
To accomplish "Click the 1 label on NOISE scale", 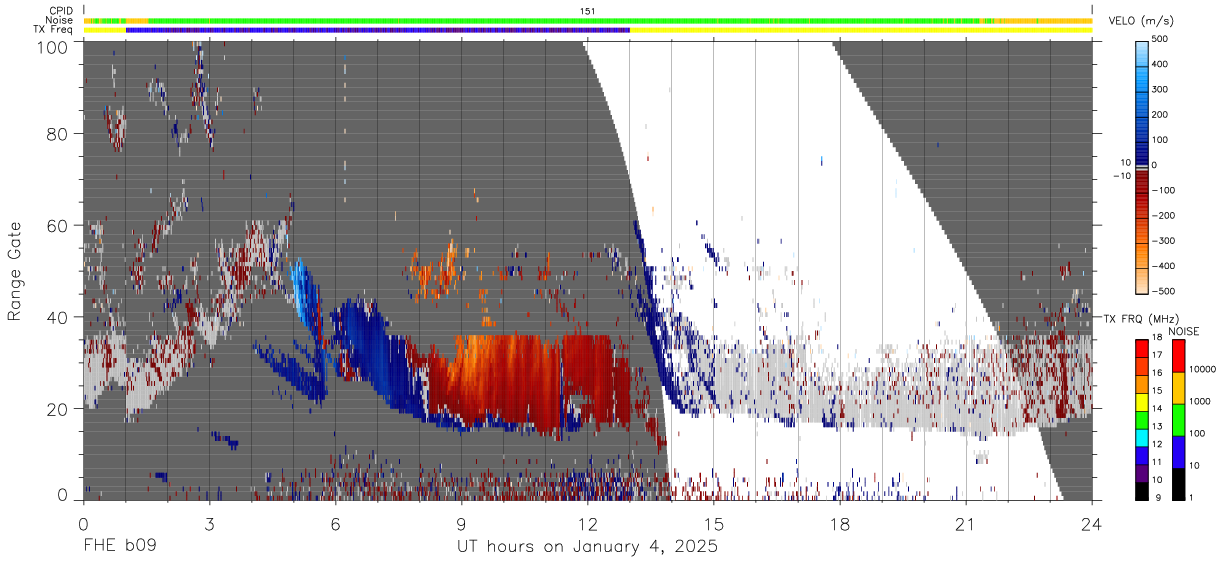I will point(1191,497).
